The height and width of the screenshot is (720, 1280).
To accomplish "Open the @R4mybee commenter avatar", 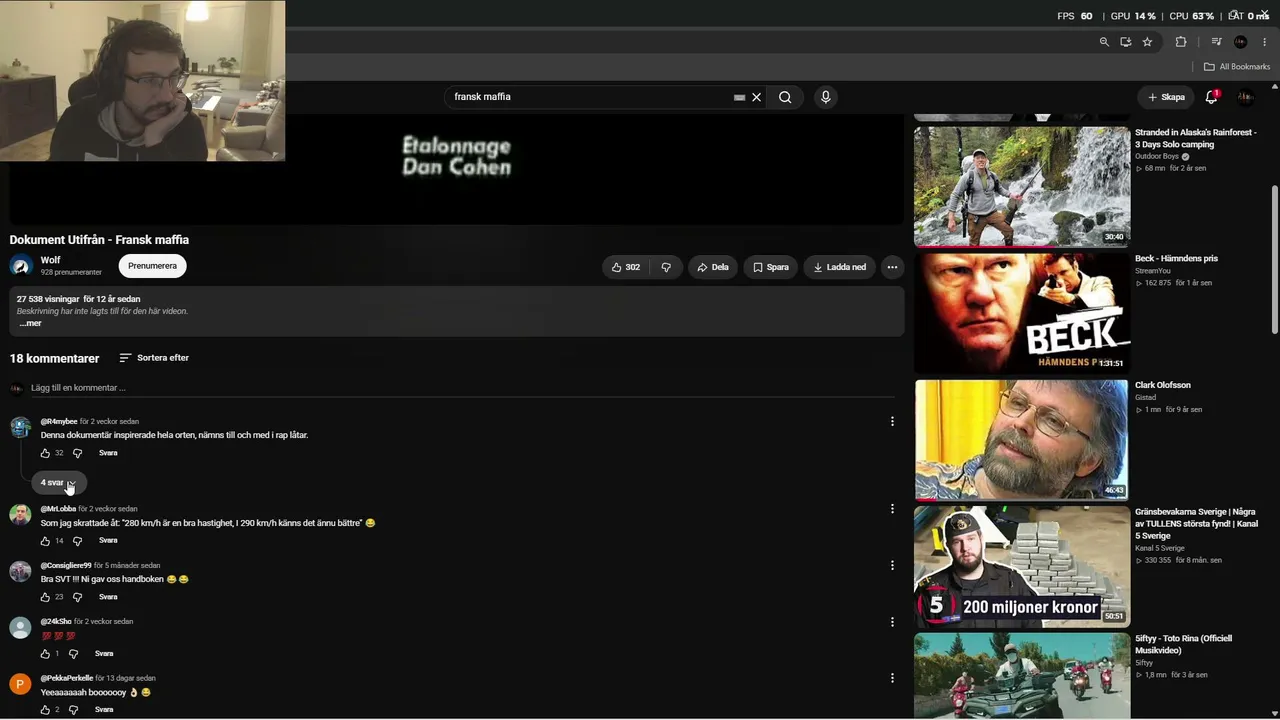I will click(20, 428).
